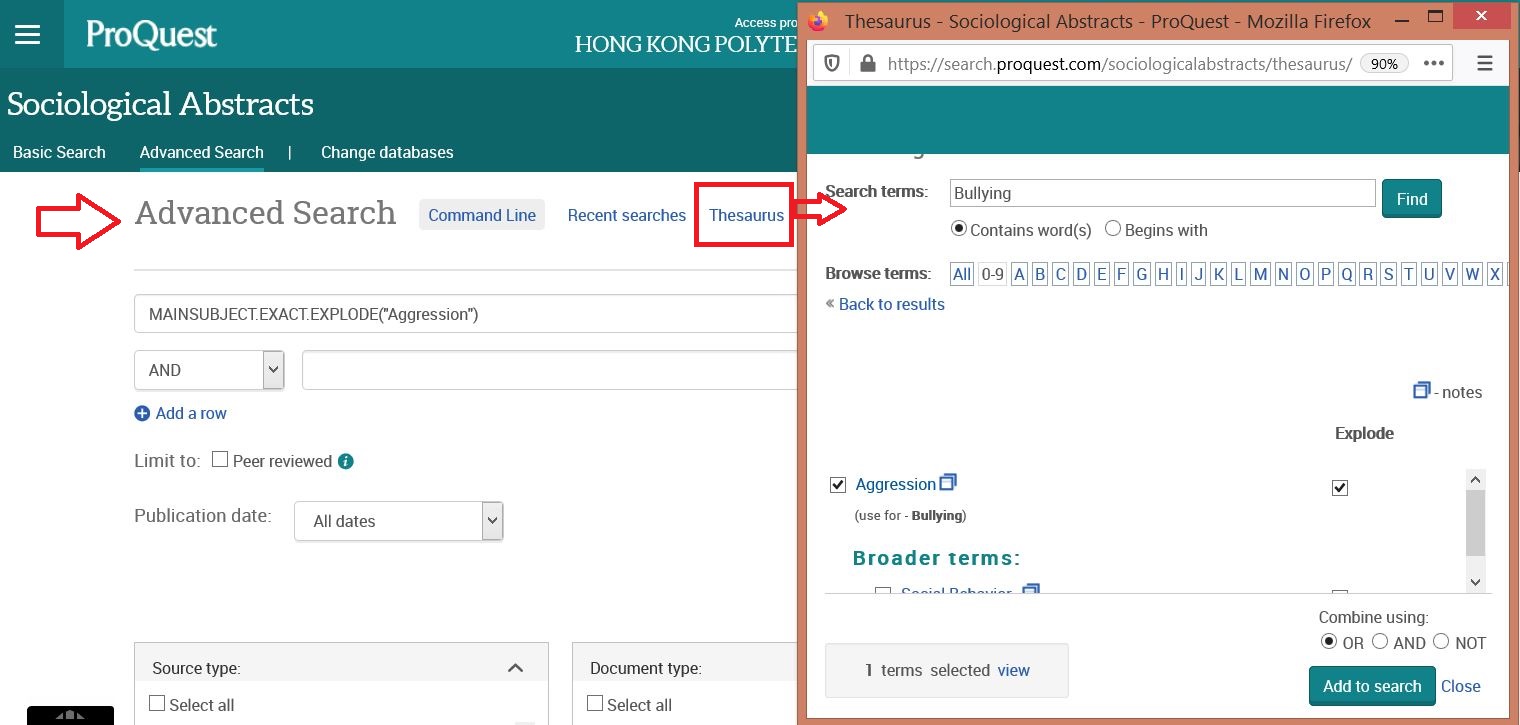Open the AND operator dropdown

point(209,370)
